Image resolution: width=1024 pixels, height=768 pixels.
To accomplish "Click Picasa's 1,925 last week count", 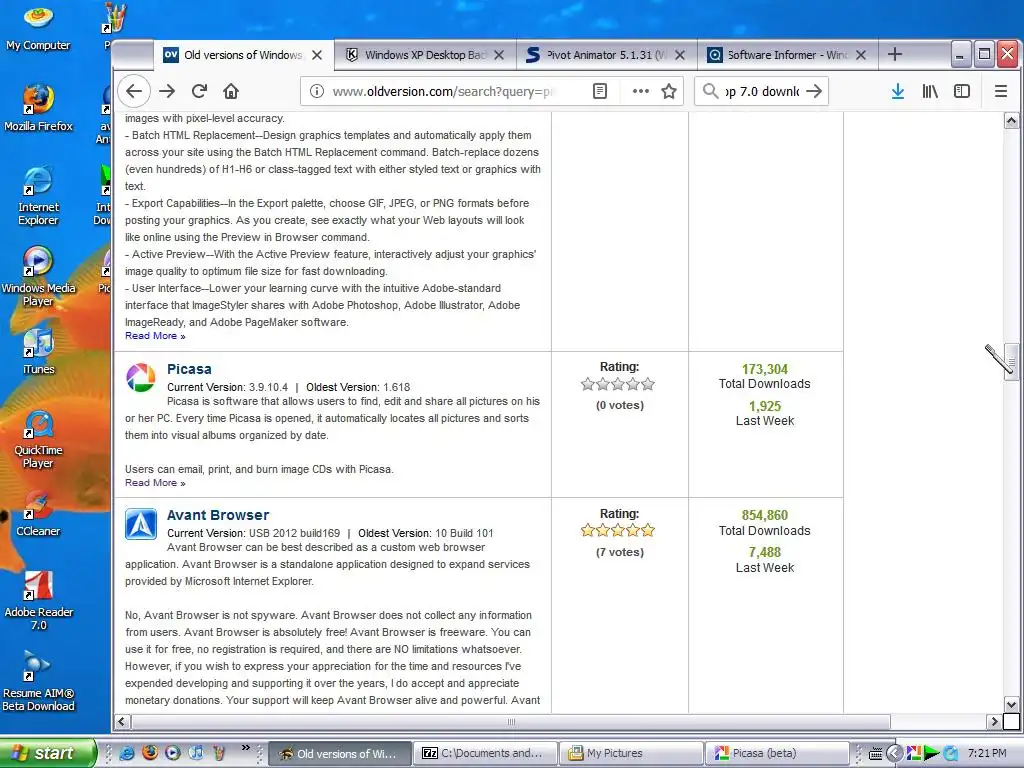I will click(765, 406).
